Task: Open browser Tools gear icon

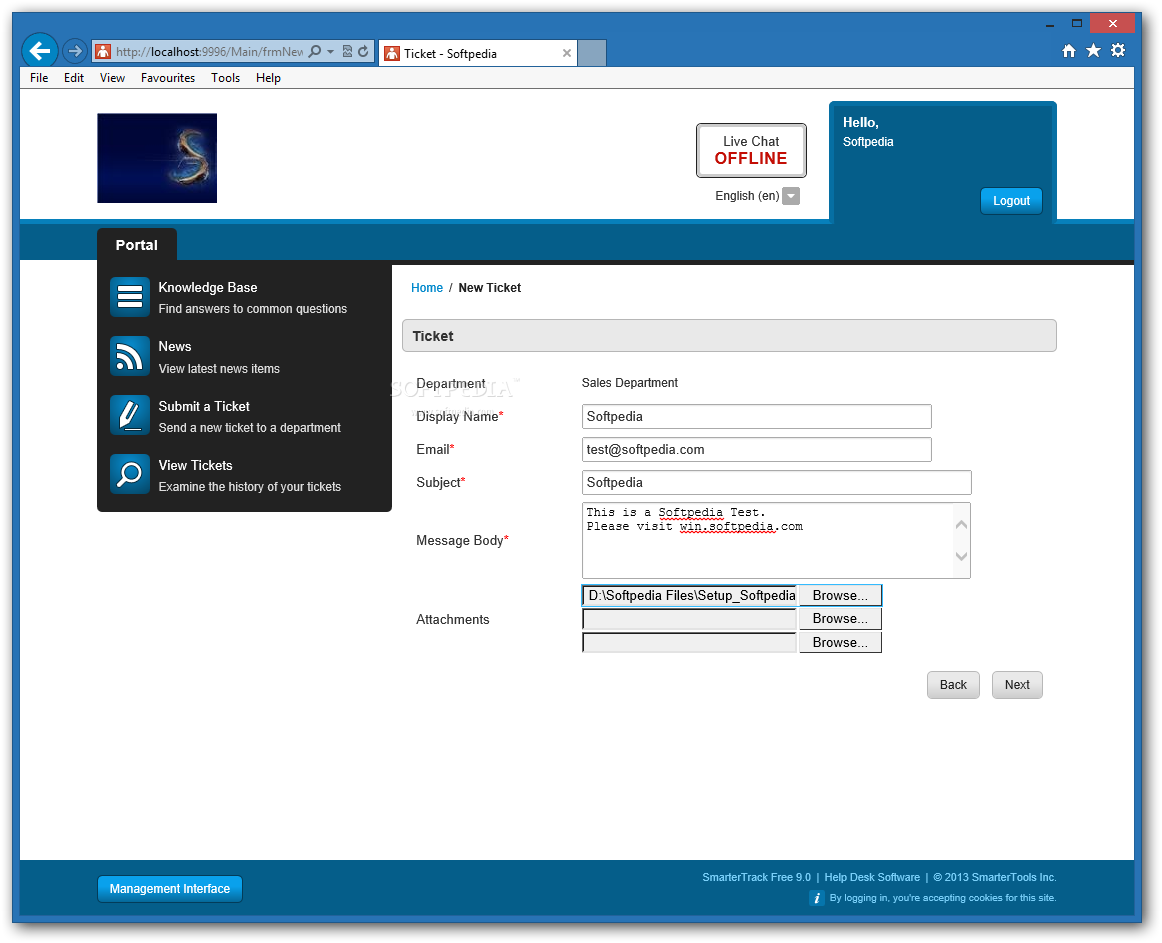Action: pyautogui.click(x=1118, y=50)
